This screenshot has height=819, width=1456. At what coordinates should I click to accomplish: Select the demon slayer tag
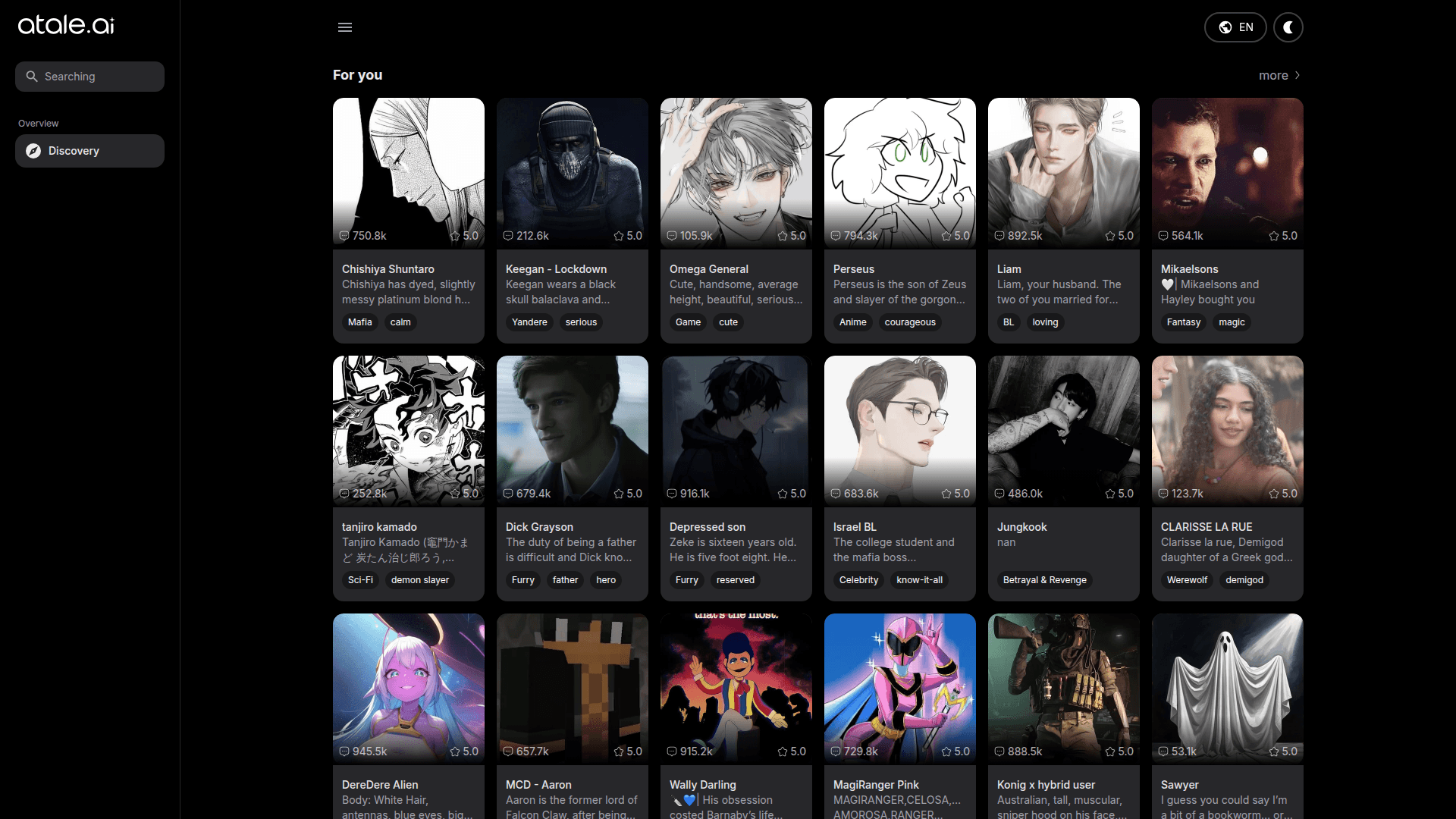pos(419,580)
